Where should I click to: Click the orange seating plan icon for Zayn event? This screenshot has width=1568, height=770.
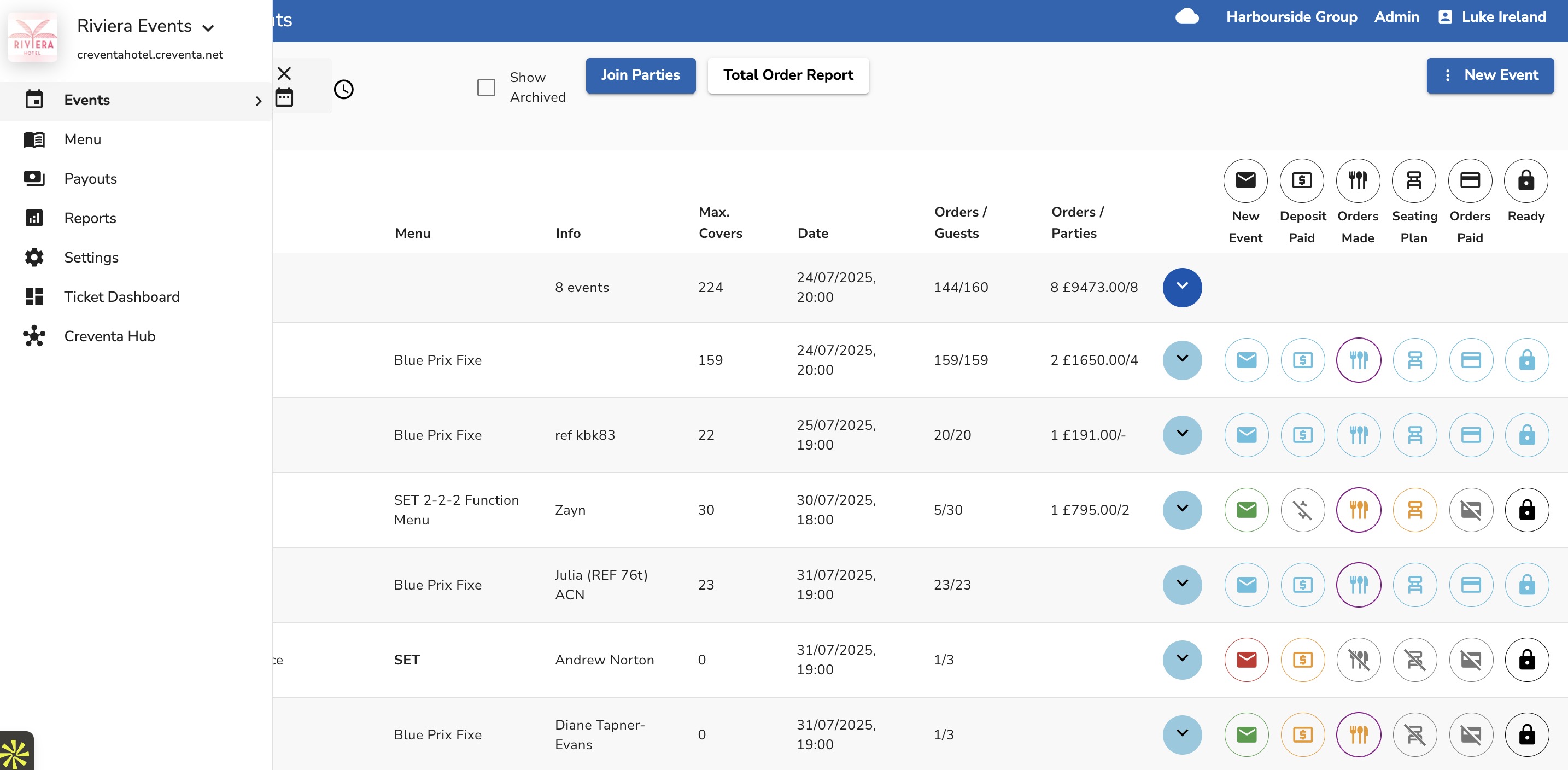coord(1414,510)
